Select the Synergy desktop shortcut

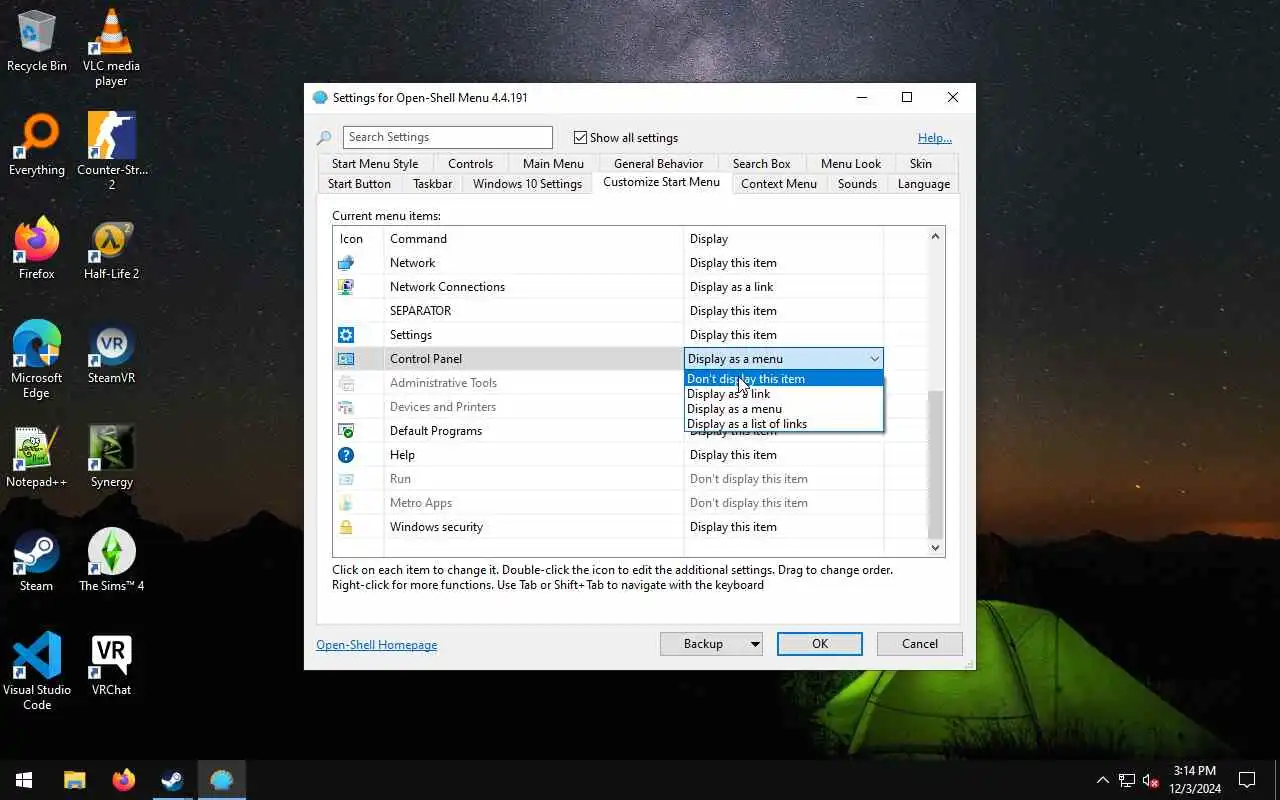tap(111, 458)
